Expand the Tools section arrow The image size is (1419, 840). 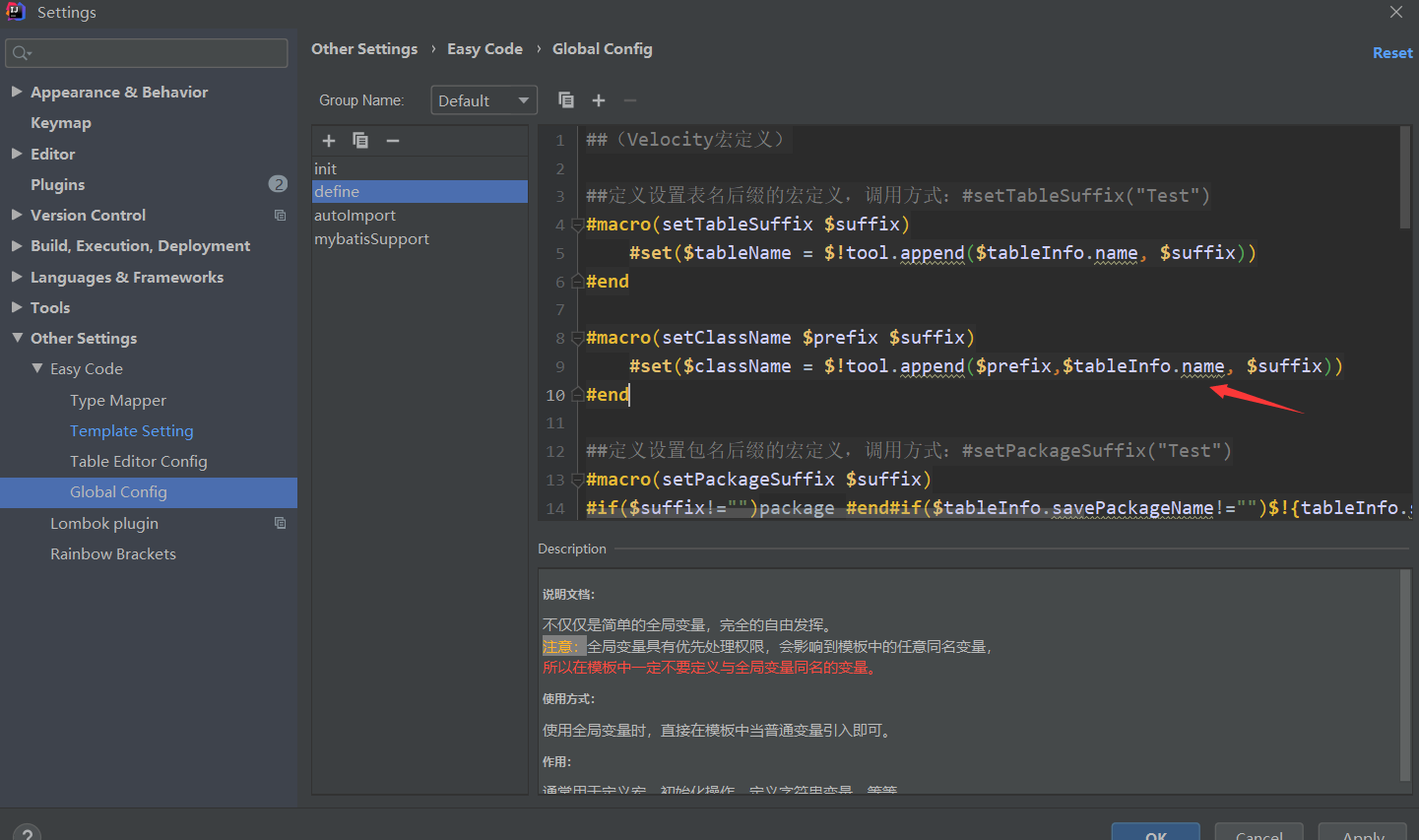pyautogui.click(x=17, y=307)
